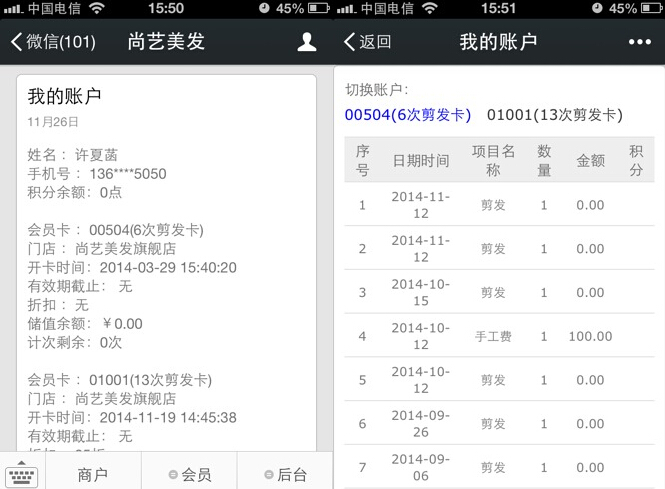Viewport: 665px width, 489px height.
Task: Select the phone number 136****5050
Action: coord(128,174)
